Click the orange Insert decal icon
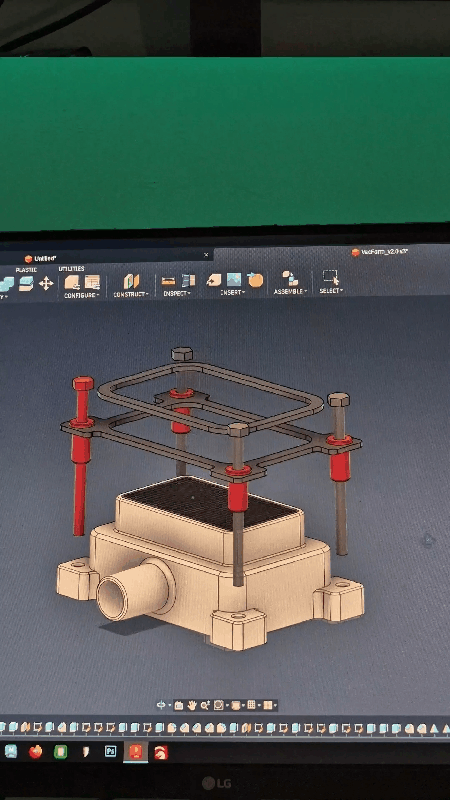450x800 pixels. click(255, 280)
